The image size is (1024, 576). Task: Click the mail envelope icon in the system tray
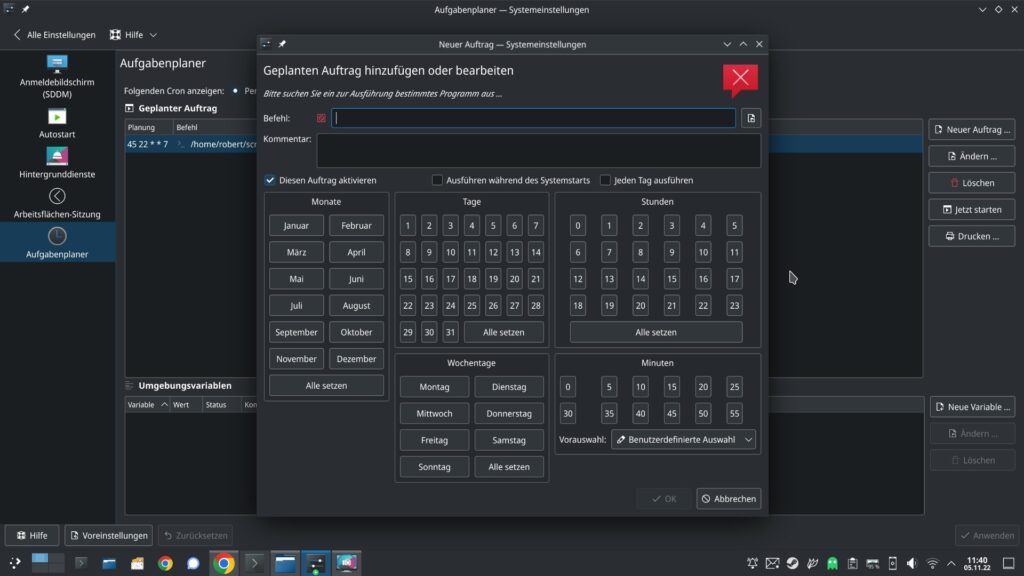click(x=772, y=564)
